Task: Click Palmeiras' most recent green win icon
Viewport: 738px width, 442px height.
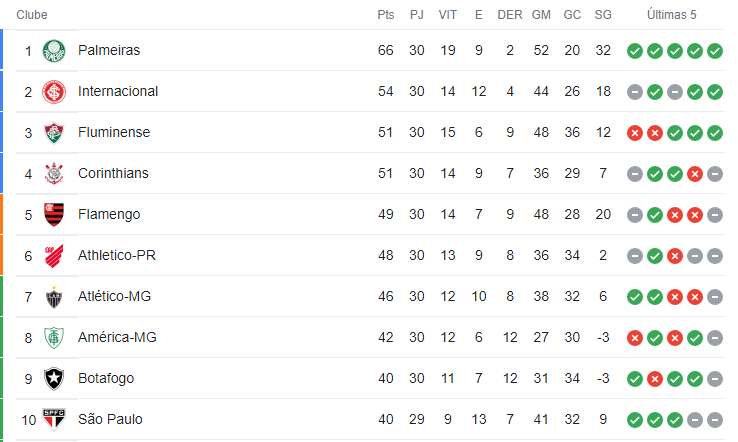Action: click(714, 51)
